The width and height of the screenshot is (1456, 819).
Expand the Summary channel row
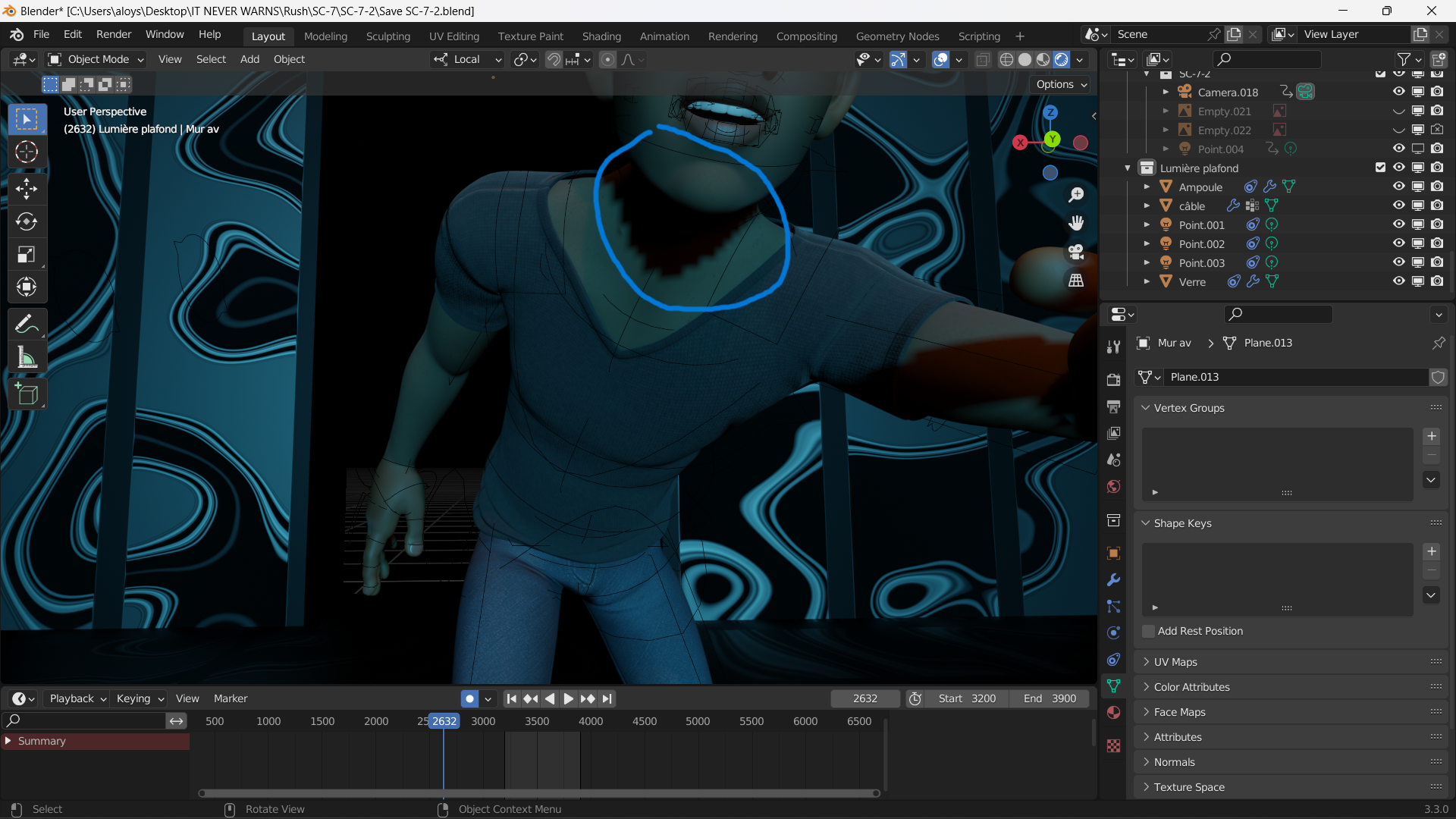8,741
